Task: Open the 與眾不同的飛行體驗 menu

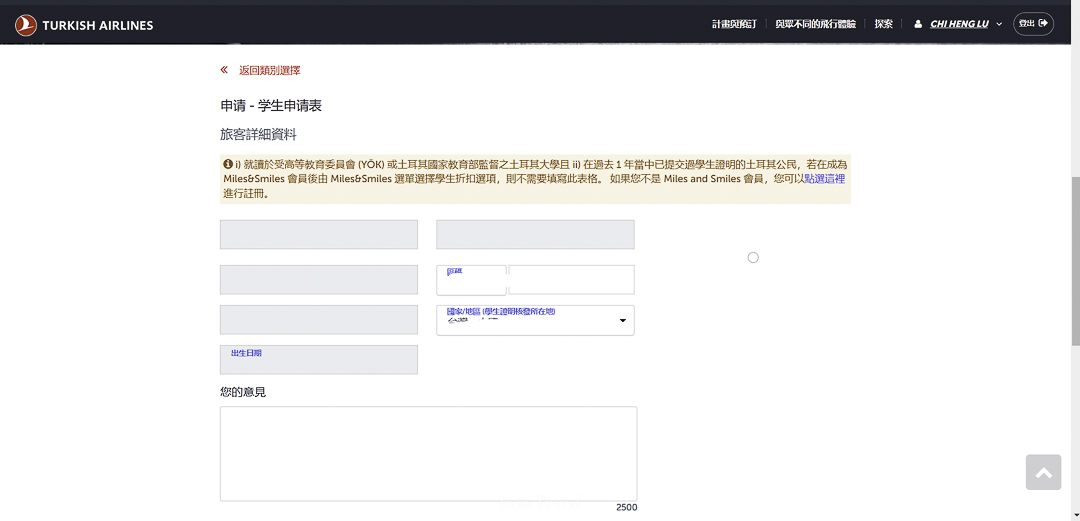Action: click(x=815, y=24)
